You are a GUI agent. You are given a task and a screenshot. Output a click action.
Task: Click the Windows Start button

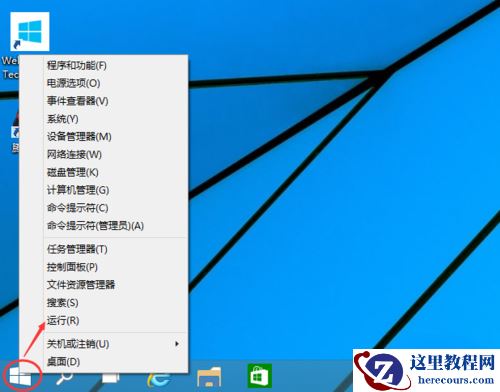[x=21, y=378]
